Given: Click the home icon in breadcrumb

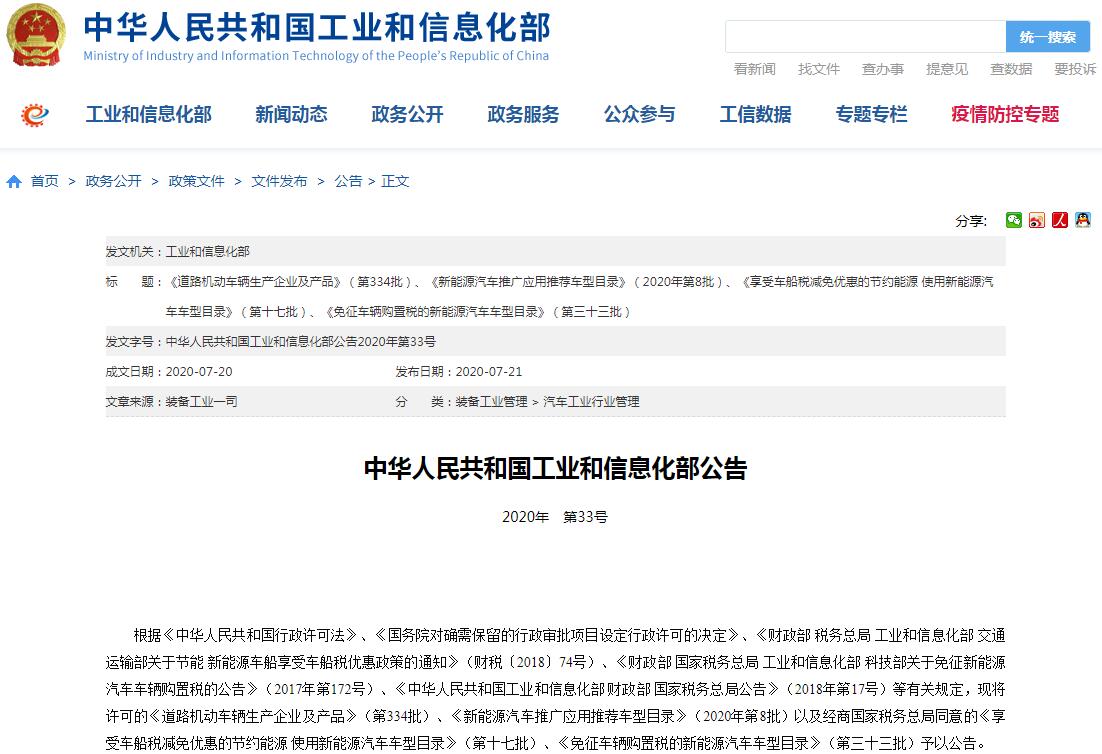Looking at the screenshot, I should coord(13,182).
